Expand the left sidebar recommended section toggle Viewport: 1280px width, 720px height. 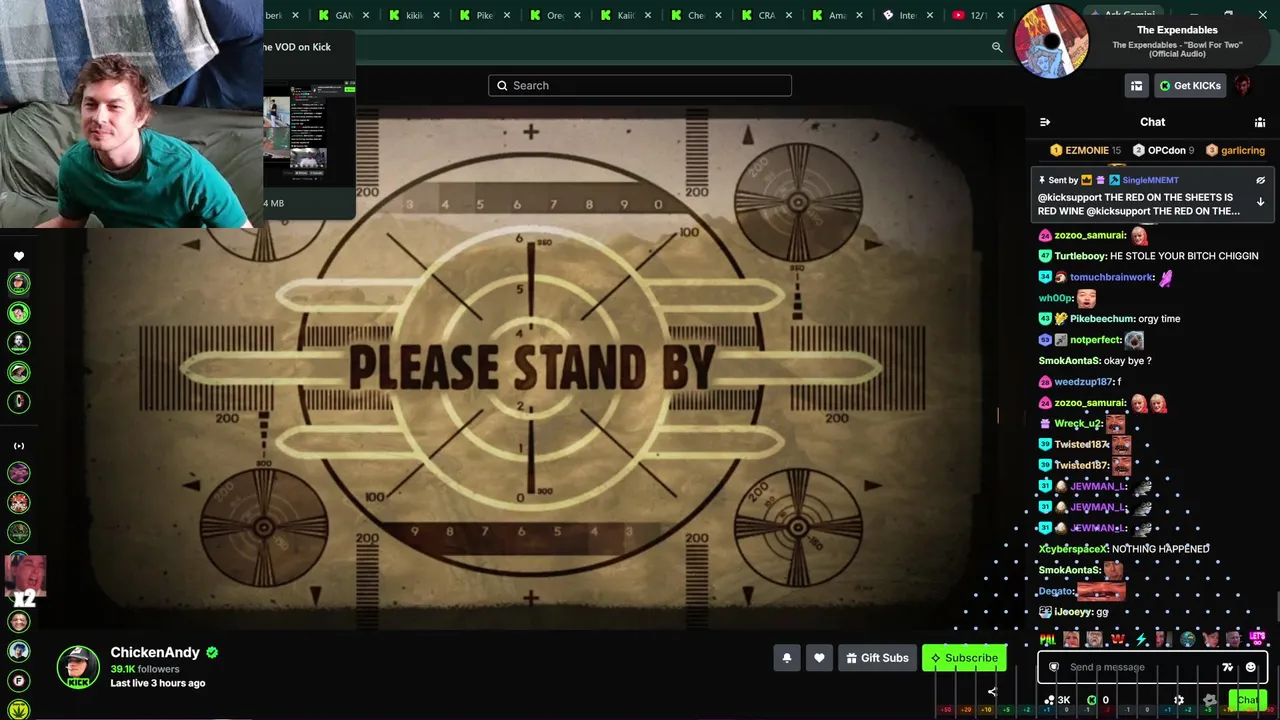[19, 446]
